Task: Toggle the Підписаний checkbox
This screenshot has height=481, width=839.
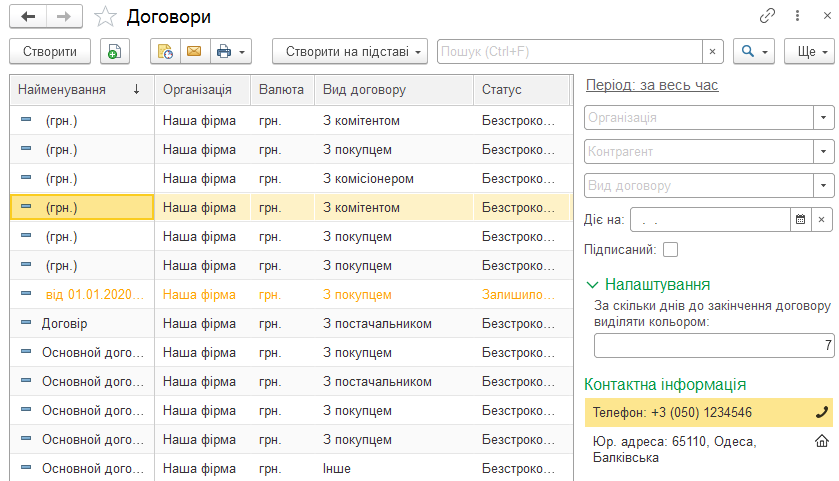Action: [670, 249]
